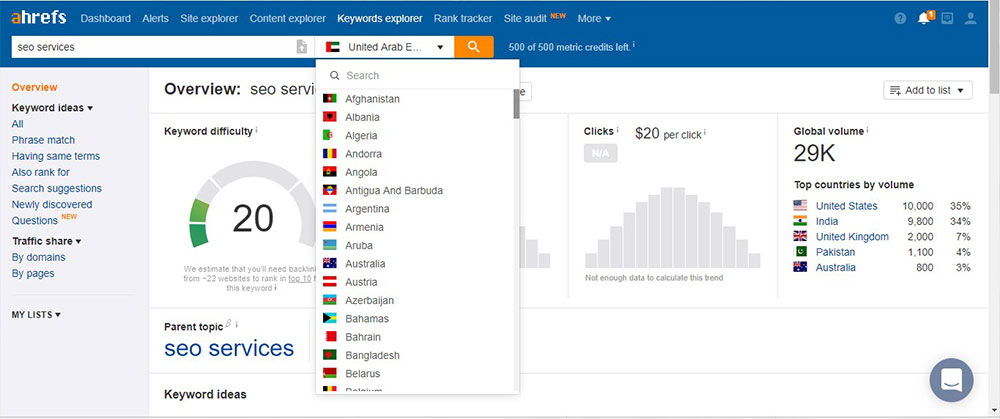Click the India flag in top countries
The height and width of the screenshot is (419, 1000).
click(800, 221)
